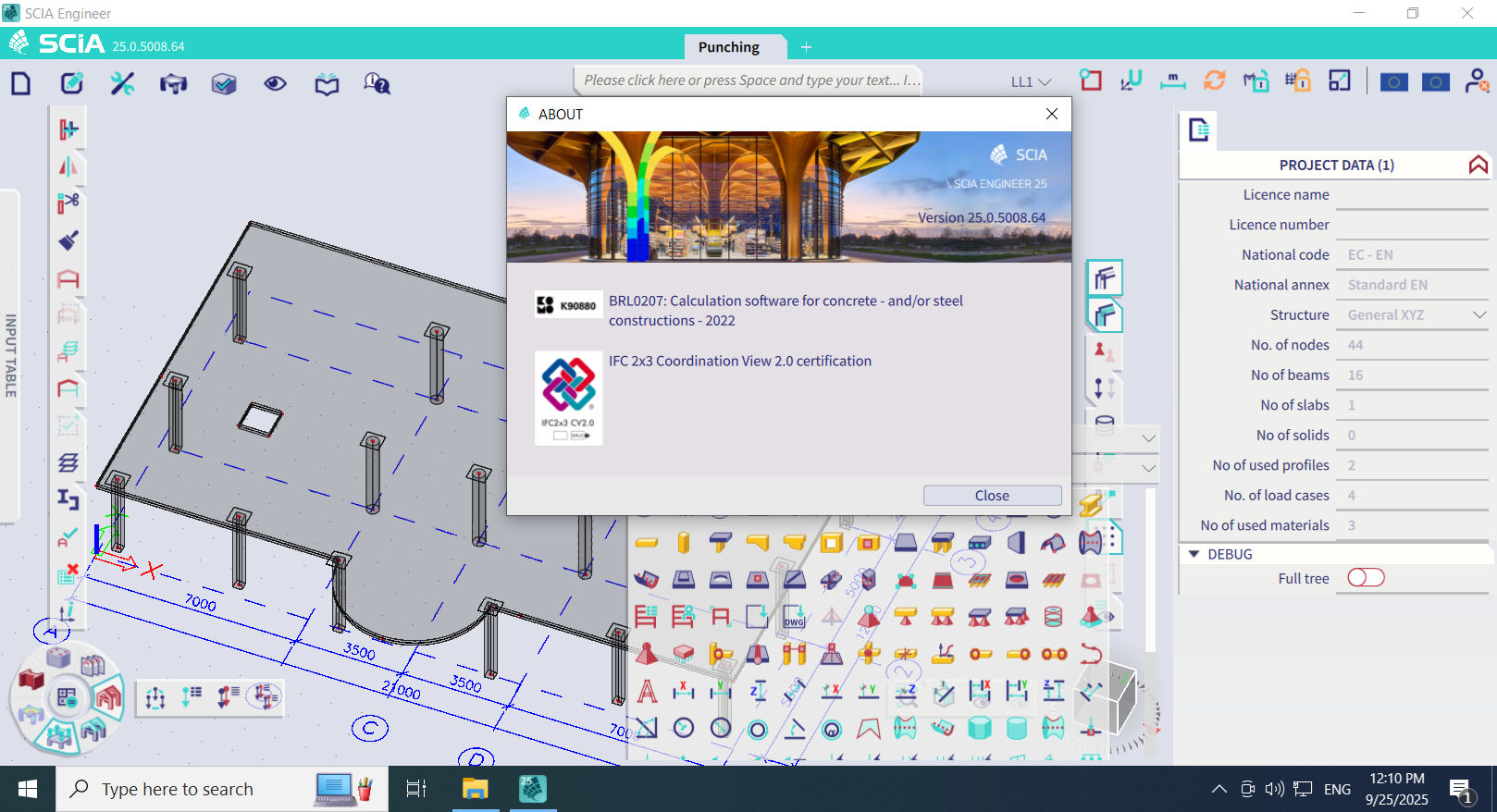This screenshot has width=1497, height=812.
Task: Toggle the first EU flag button
Action: point(1393,82)
